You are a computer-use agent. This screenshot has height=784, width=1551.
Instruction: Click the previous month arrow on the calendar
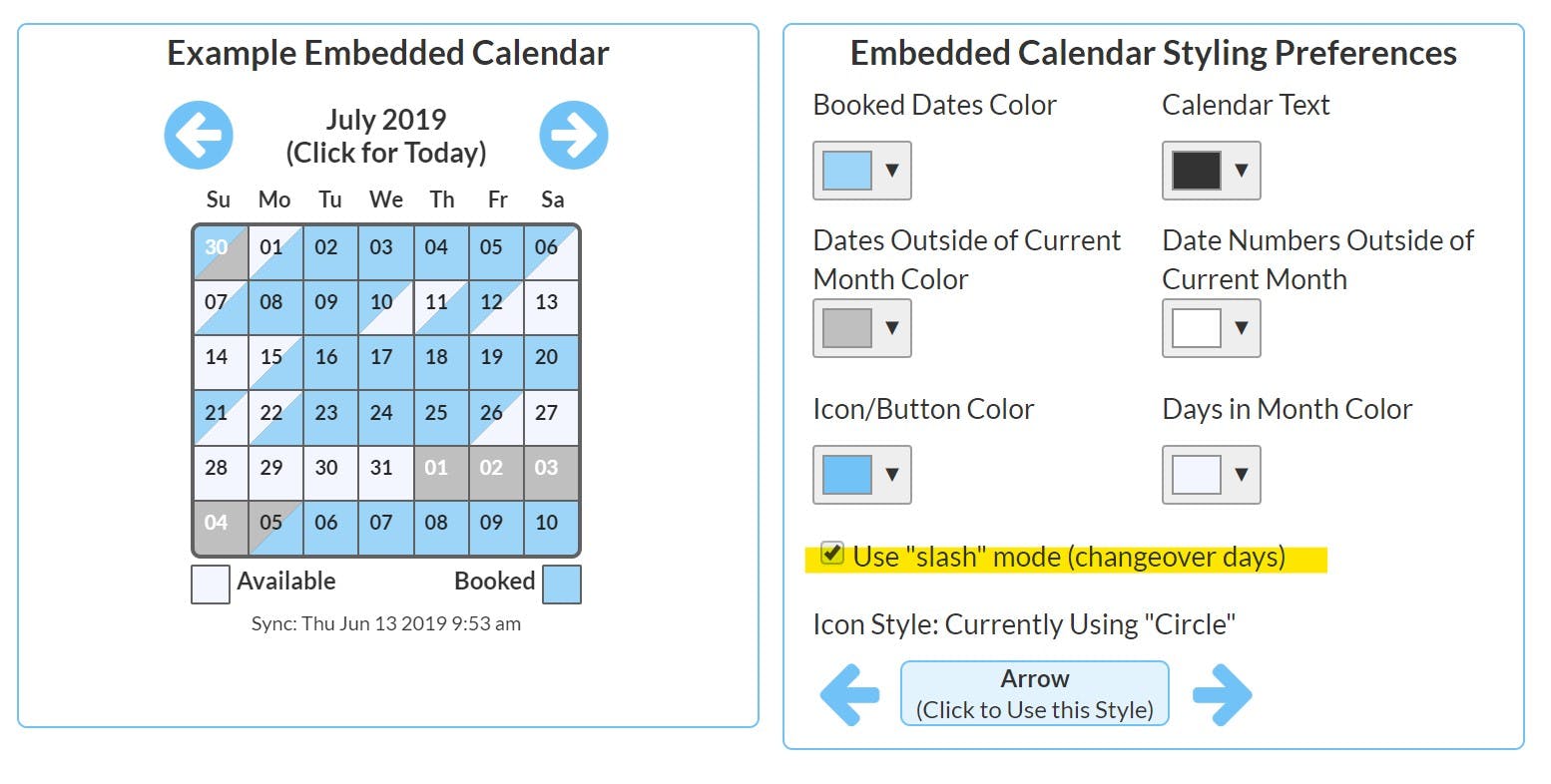199,135
